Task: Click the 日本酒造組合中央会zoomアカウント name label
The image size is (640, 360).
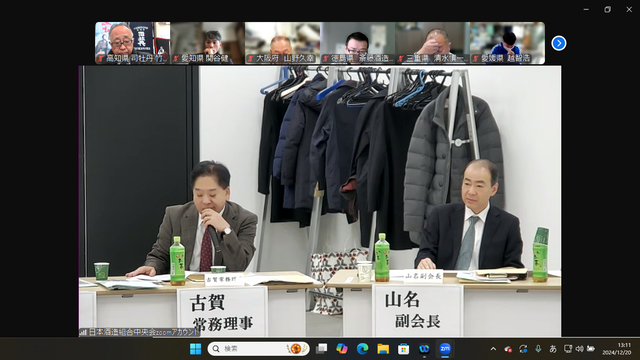Action: pyautogui.click(x=144, y=332)
